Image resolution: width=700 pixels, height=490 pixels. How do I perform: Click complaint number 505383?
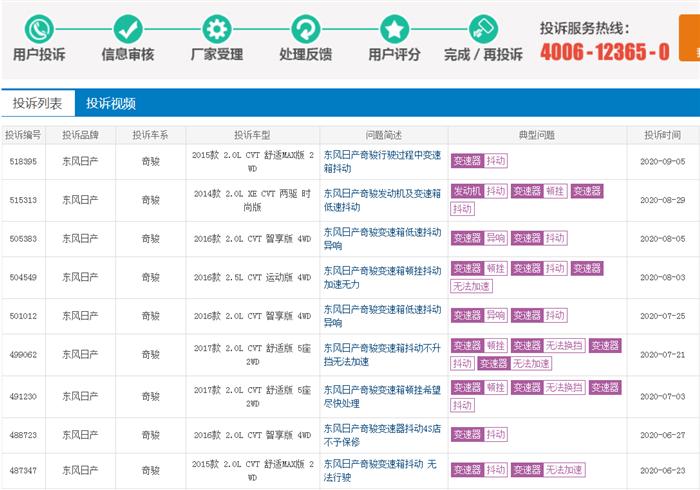click(23, 239)
